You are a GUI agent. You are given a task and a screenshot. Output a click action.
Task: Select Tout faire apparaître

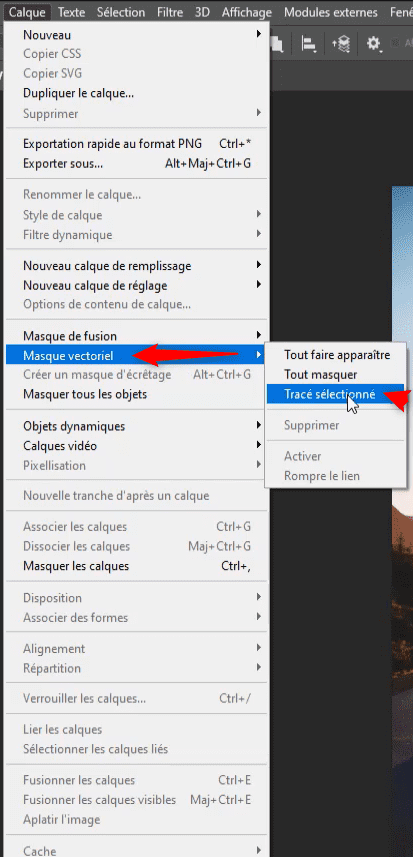pos(335,355)
